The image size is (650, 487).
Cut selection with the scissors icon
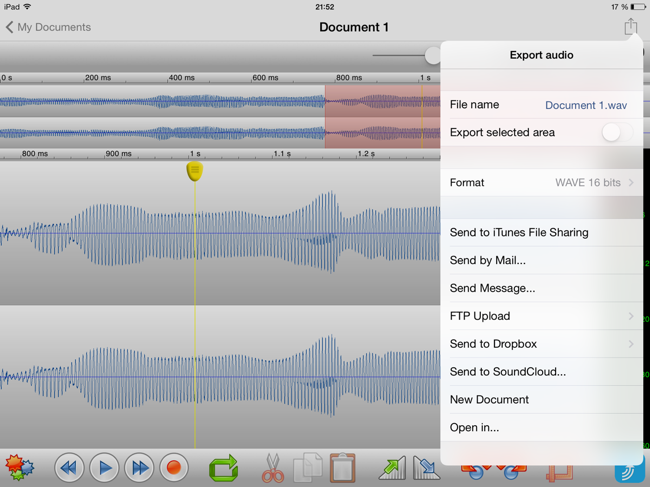[273, 468]
